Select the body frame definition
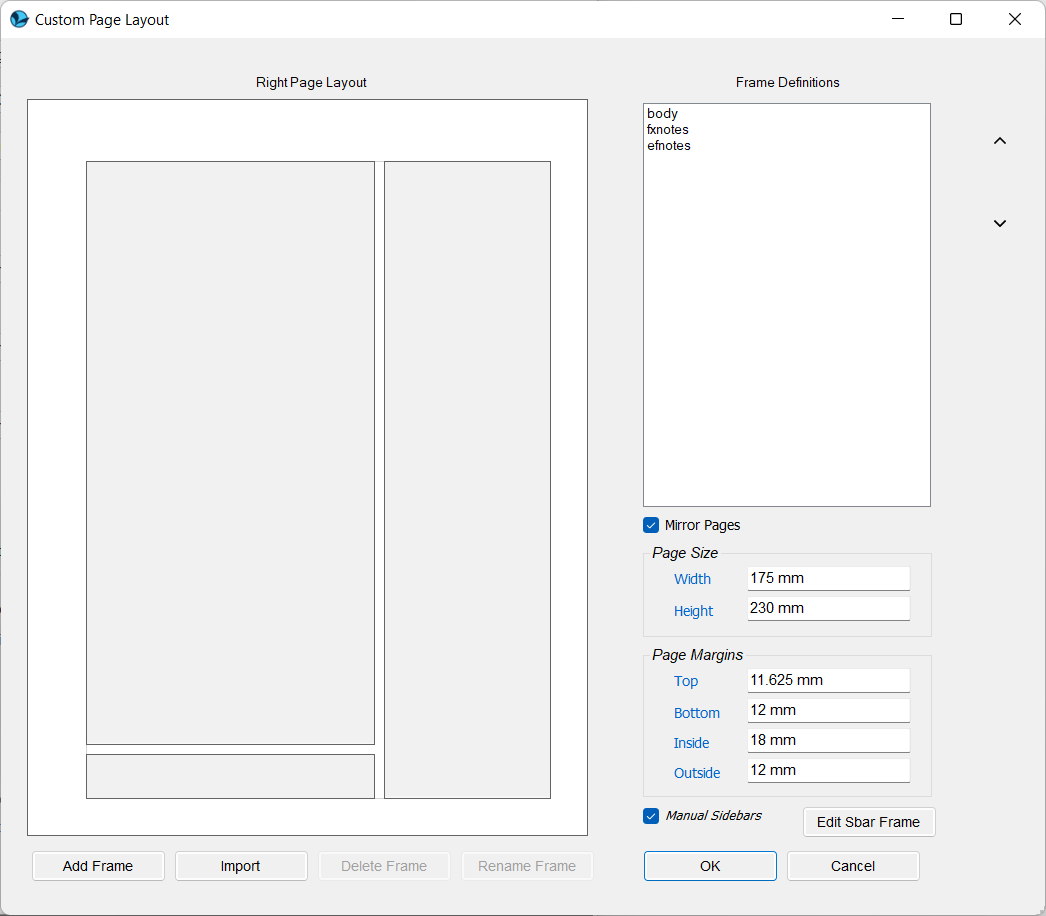Image resolution: width=1046 pixels, height=916 pixels. [x=662, y=113]
